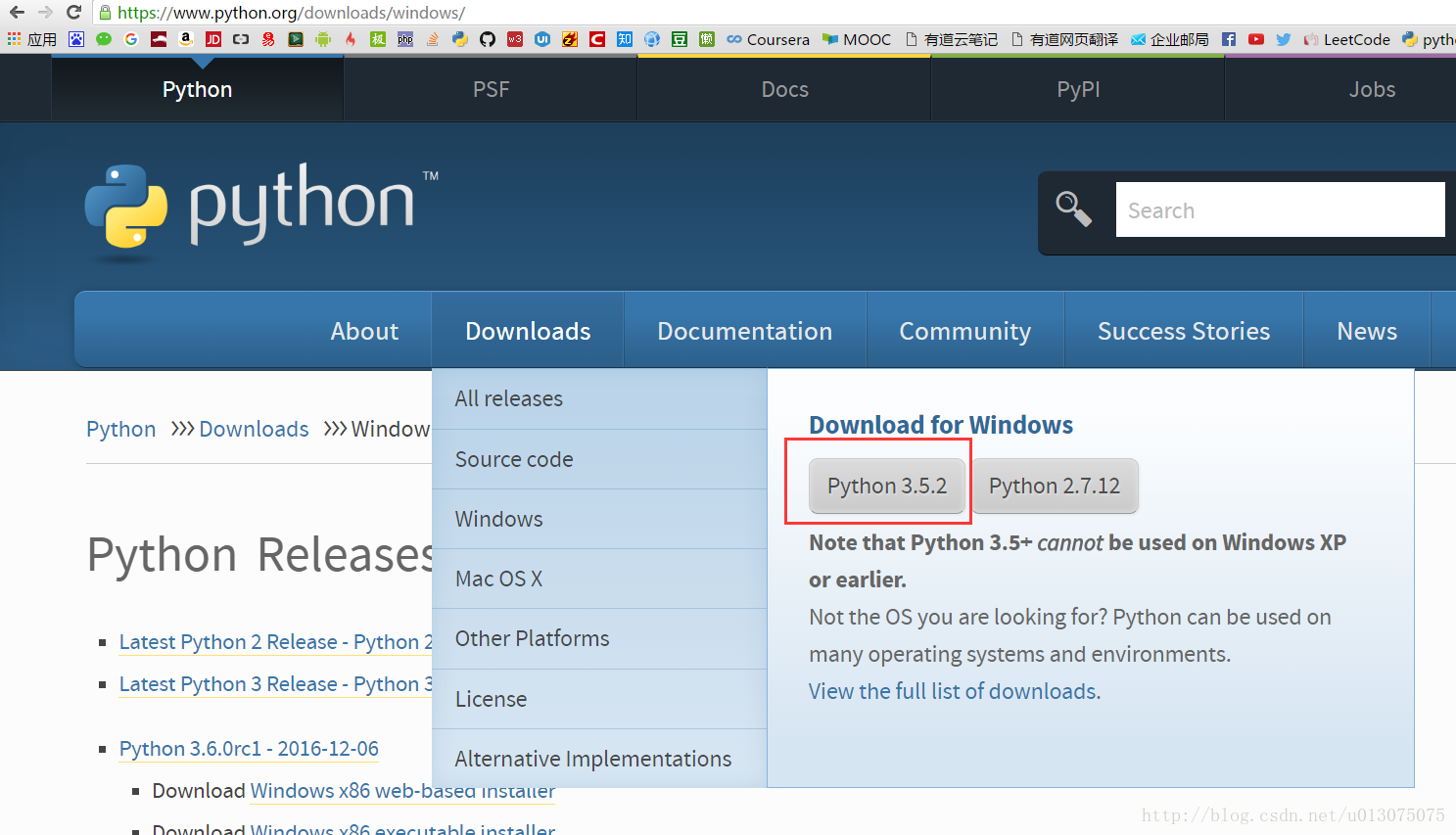
Task: Select the Docs top tab
Action: pyautogui.click(x=784, y=89)
